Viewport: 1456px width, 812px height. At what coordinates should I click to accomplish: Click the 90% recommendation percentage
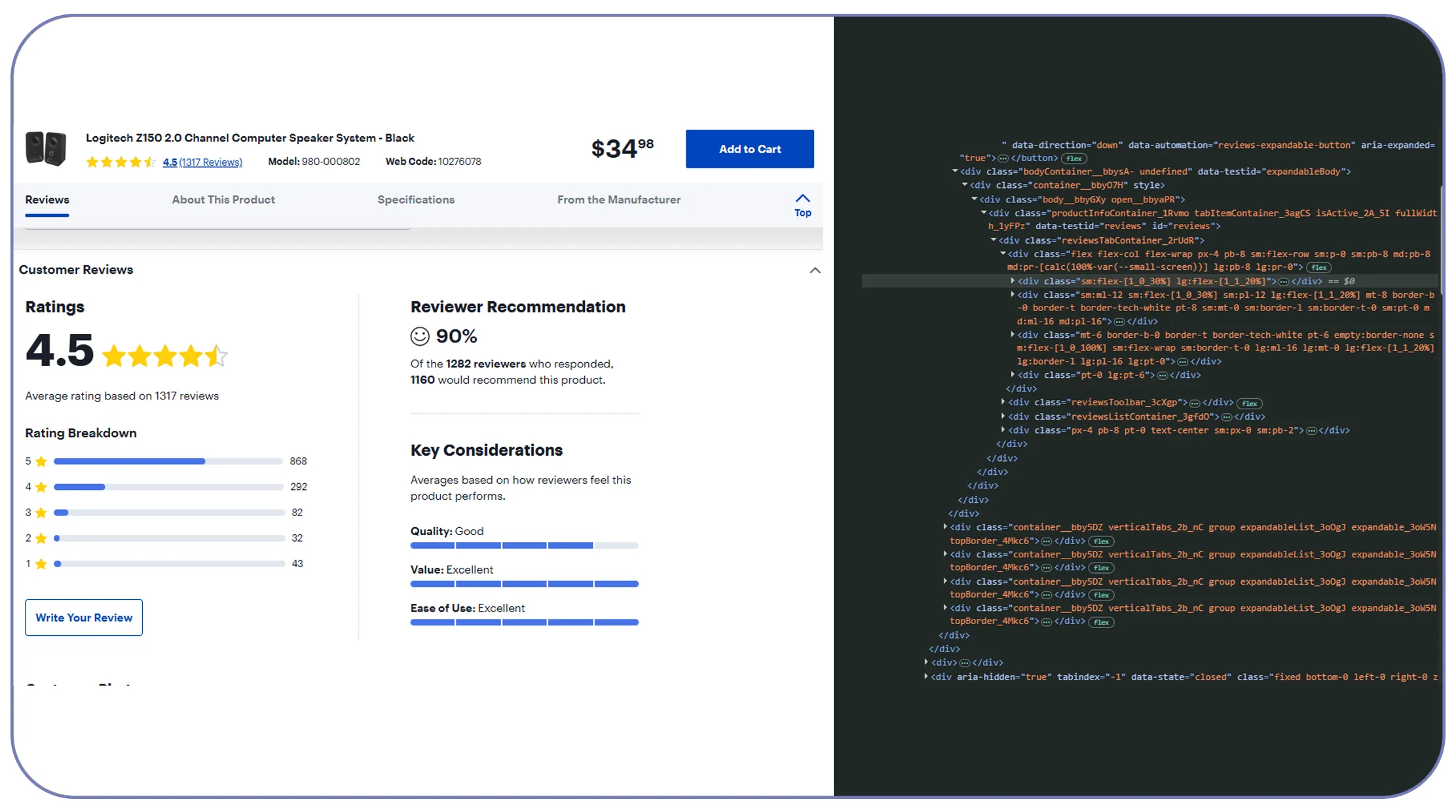click(457, 337)
